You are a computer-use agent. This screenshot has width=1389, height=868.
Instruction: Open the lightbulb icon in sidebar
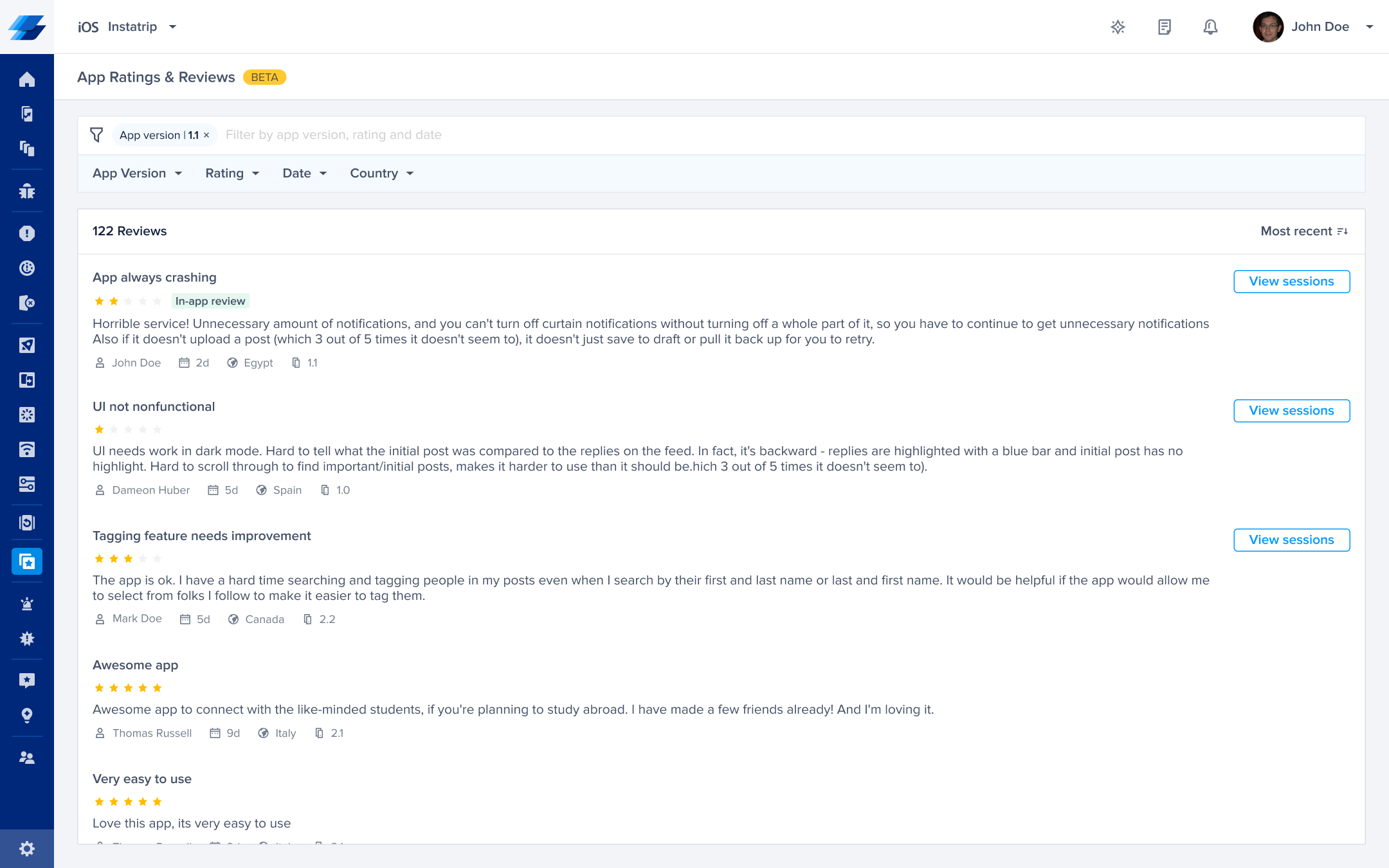pyautogui.click(x=27, y=716)
